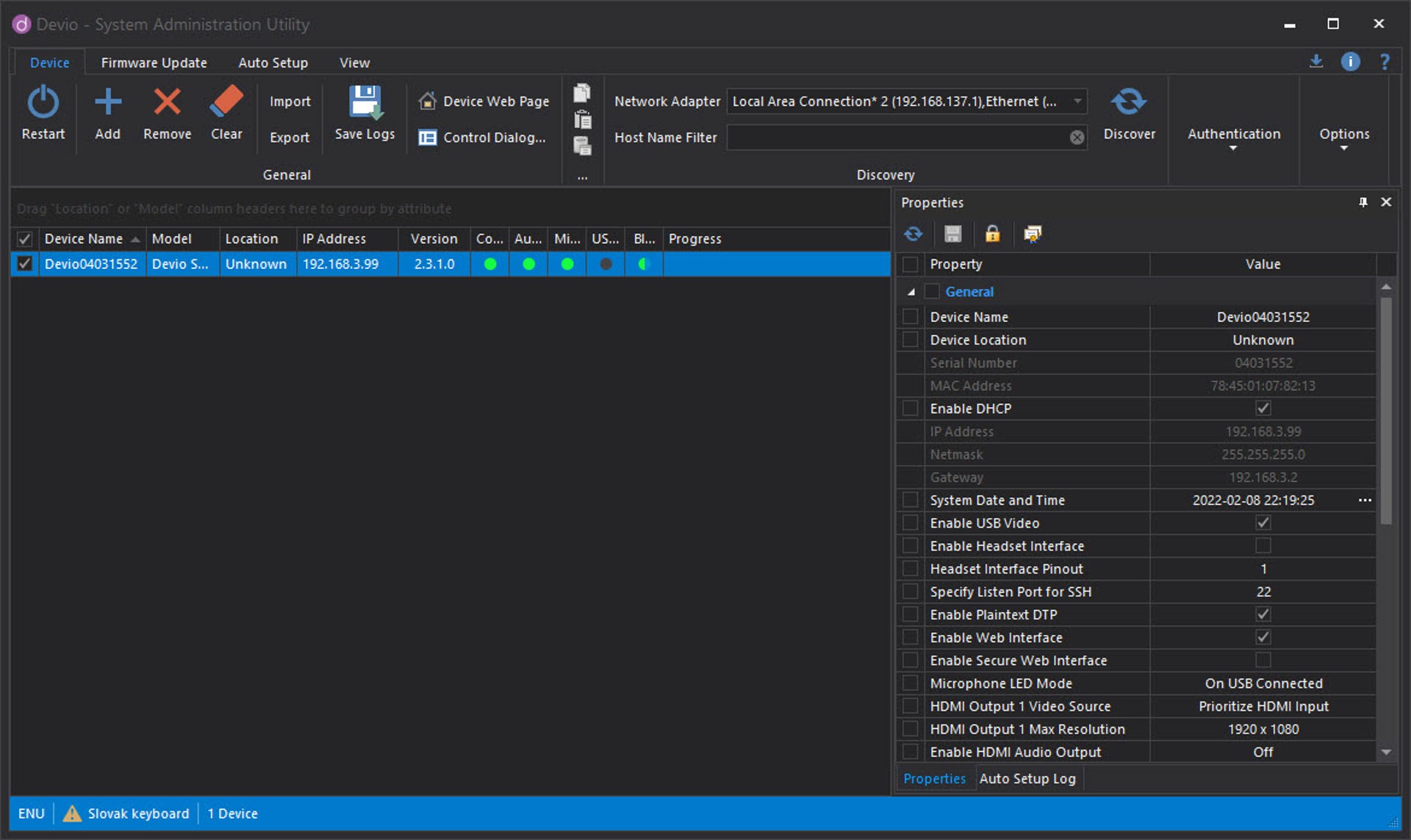Click the Export button
1411x840 pixels.
pyautogui.click(x=289, y=137)
